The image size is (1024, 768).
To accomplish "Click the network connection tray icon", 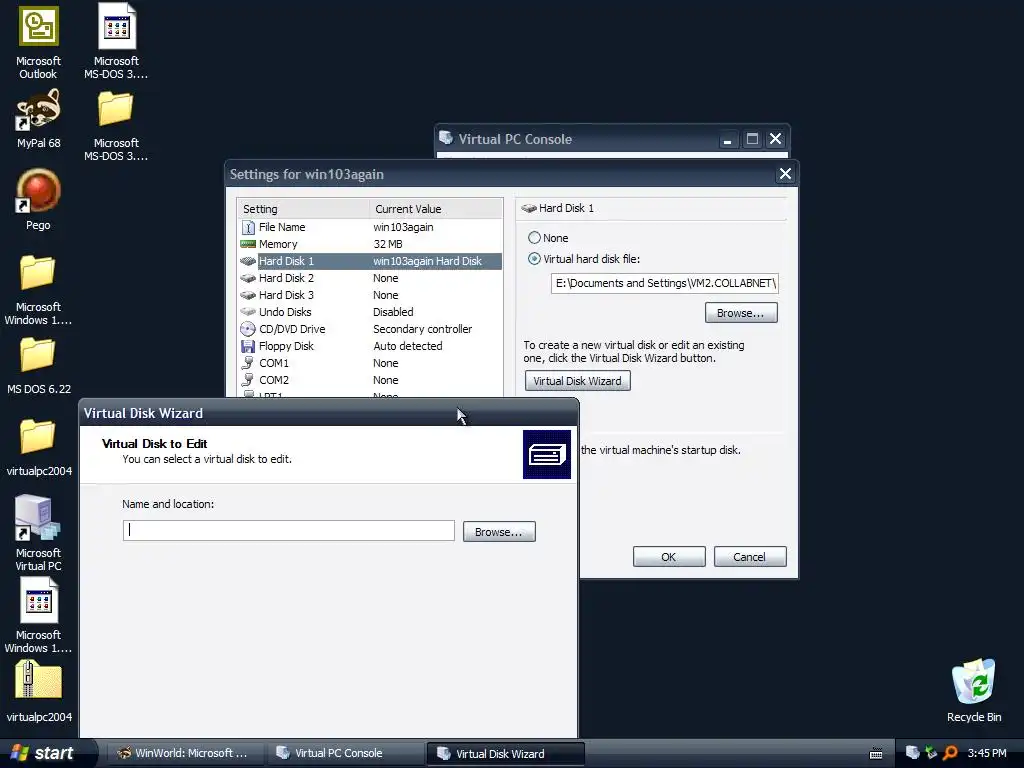I will pyautogui.click(x=931, y=753).
